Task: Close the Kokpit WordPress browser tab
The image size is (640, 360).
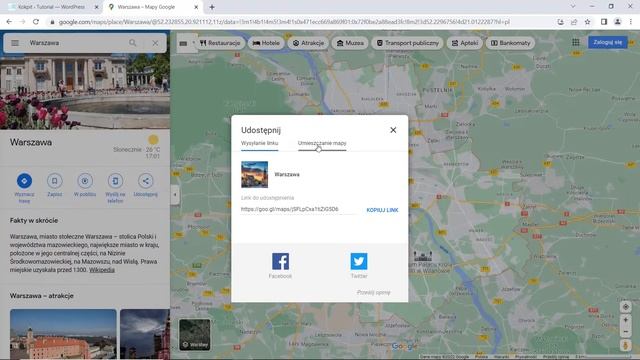Action: [x=96, y=7]
